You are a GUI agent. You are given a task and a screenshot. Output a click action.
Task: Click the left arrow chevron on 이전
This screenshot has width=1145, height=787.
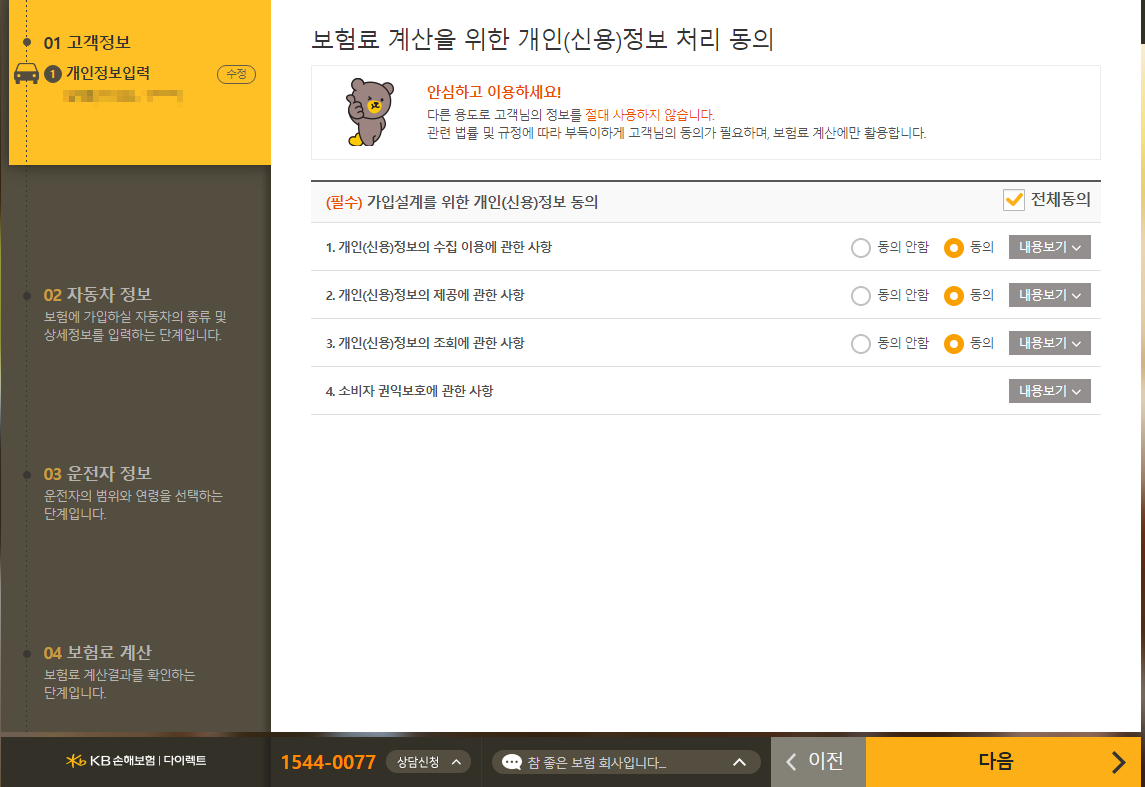(790, 761)
